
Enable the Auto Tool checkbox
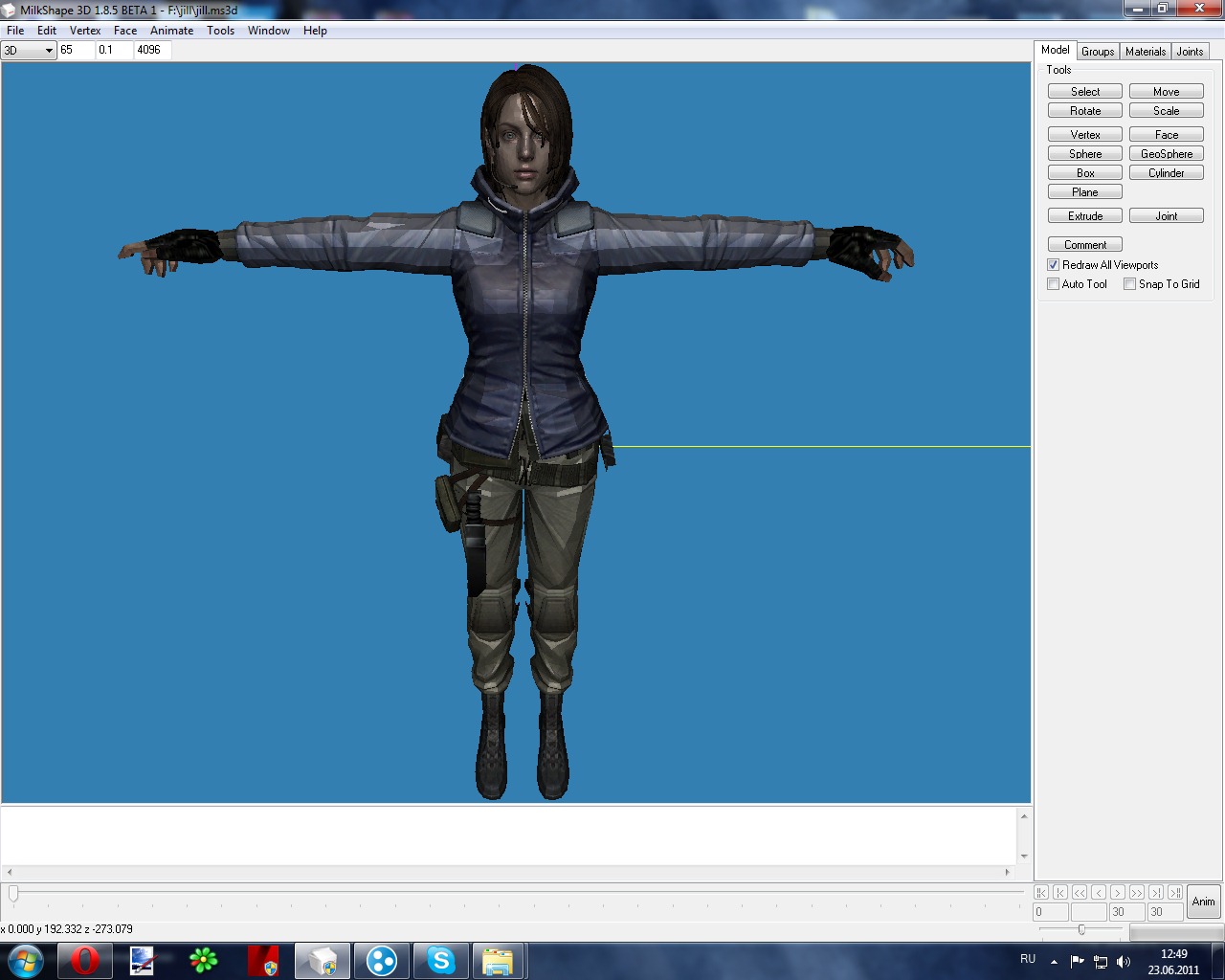[x=1054, y=284]
